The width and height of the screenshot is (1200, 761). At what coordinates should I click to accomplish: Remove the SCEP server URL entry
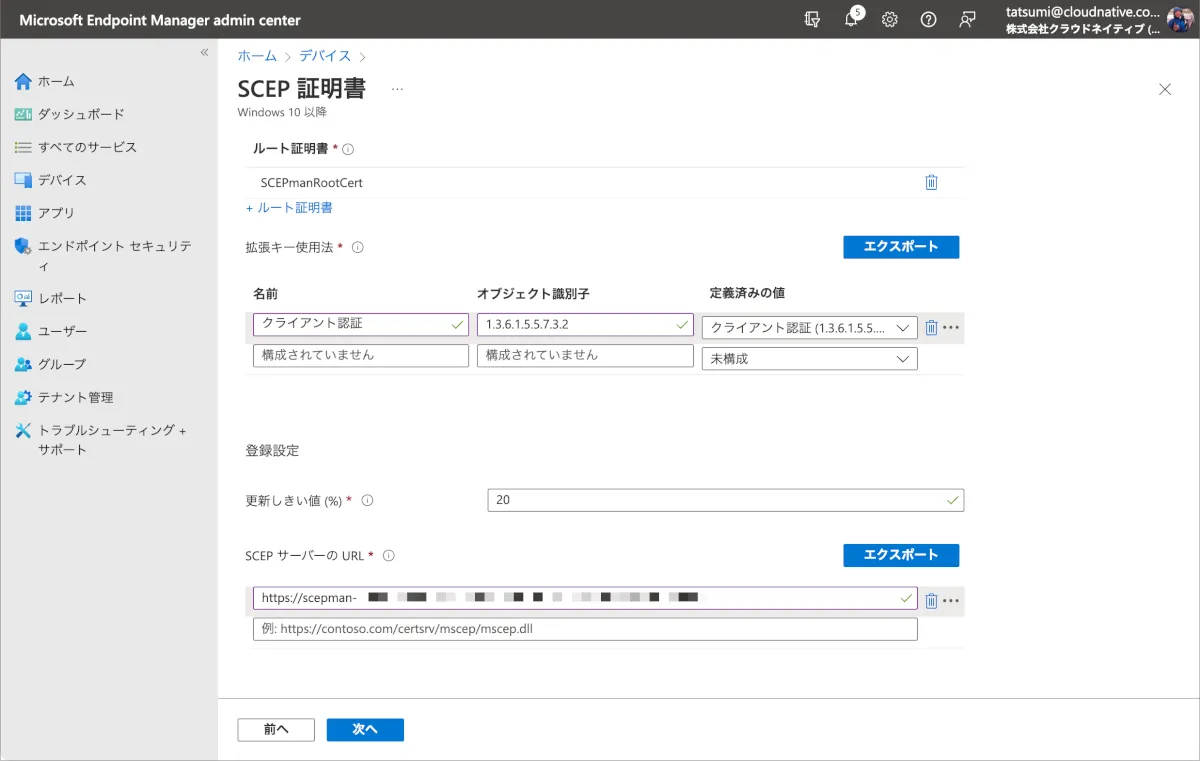click(x=931, y=600)
